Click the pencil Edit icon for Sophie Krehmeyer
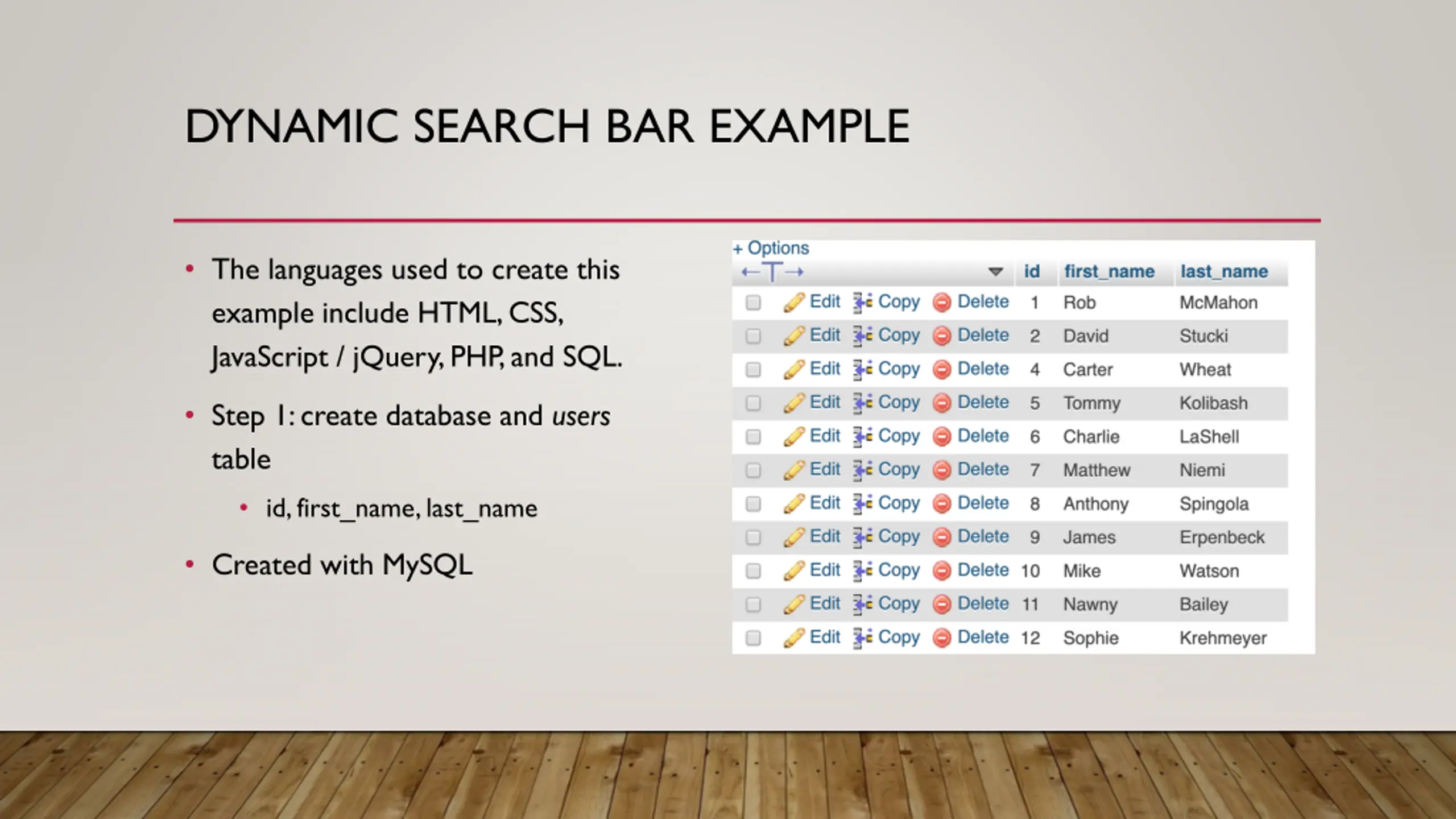The height and width of the screenshot is (819, 1456). tap(794, 638)
